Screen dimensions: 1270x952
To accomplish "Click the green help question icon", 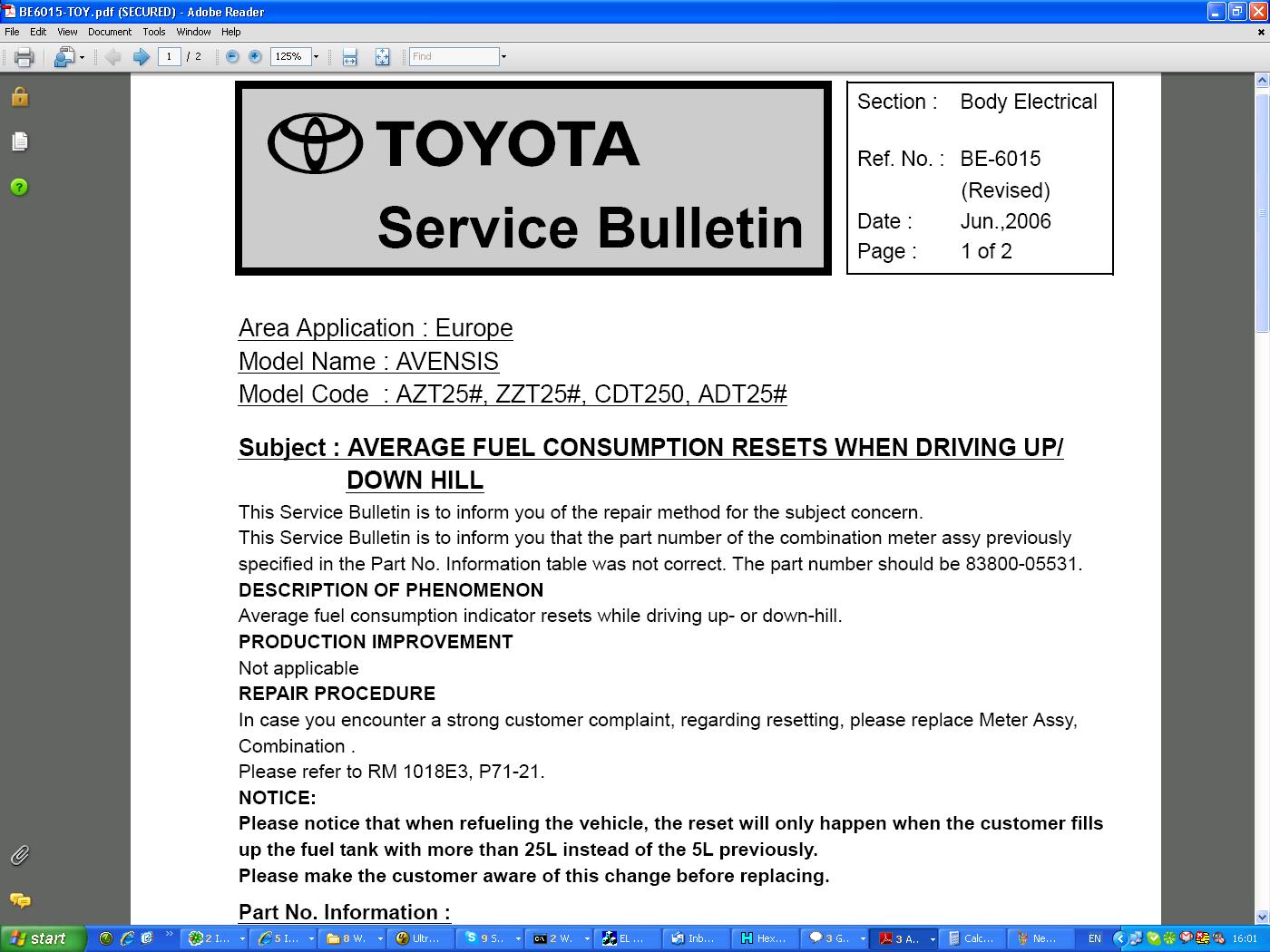I will (19, 187).
